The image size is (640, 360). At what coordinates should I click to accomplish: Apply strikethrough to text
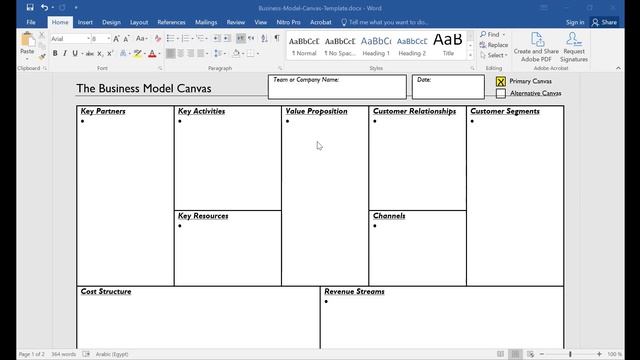[x=90, y=53]
